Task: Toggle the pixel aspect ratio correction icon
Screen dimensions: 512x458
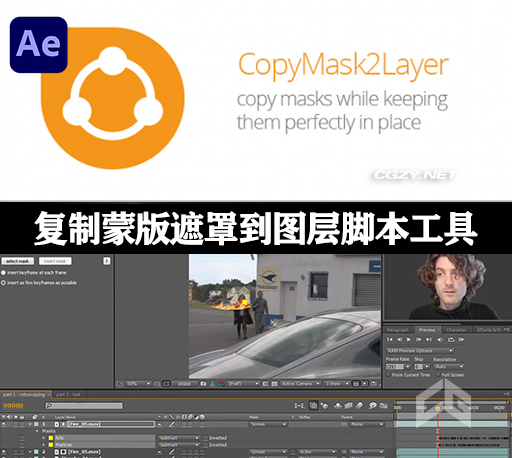Action: coord(356,384)
